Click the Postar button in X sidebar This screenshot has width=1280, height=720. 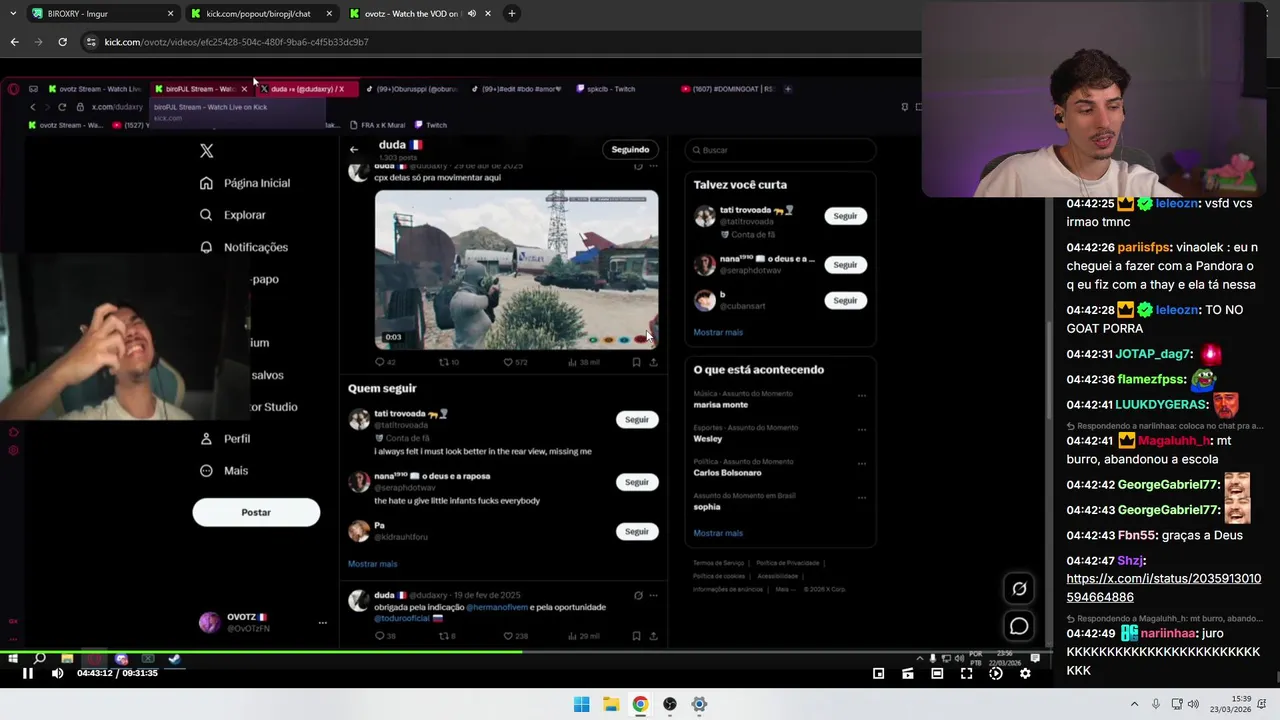[256, 512]
